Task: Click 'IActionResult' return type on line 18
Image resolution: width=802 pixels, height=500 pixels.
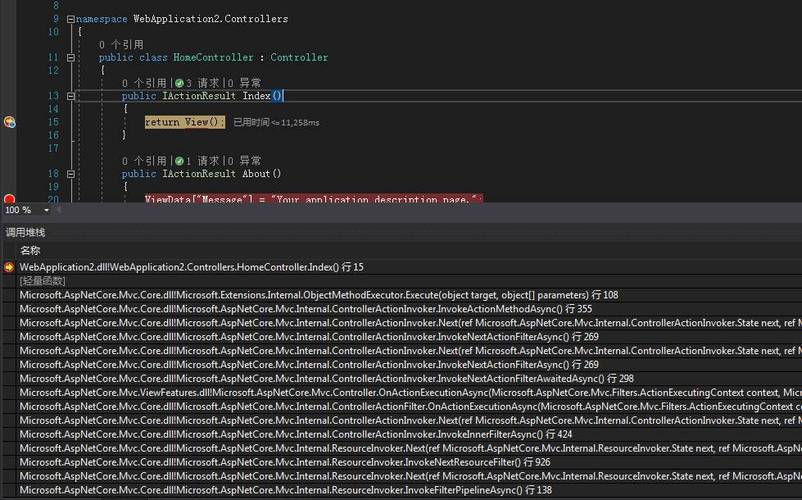Action: coord(199,174)
